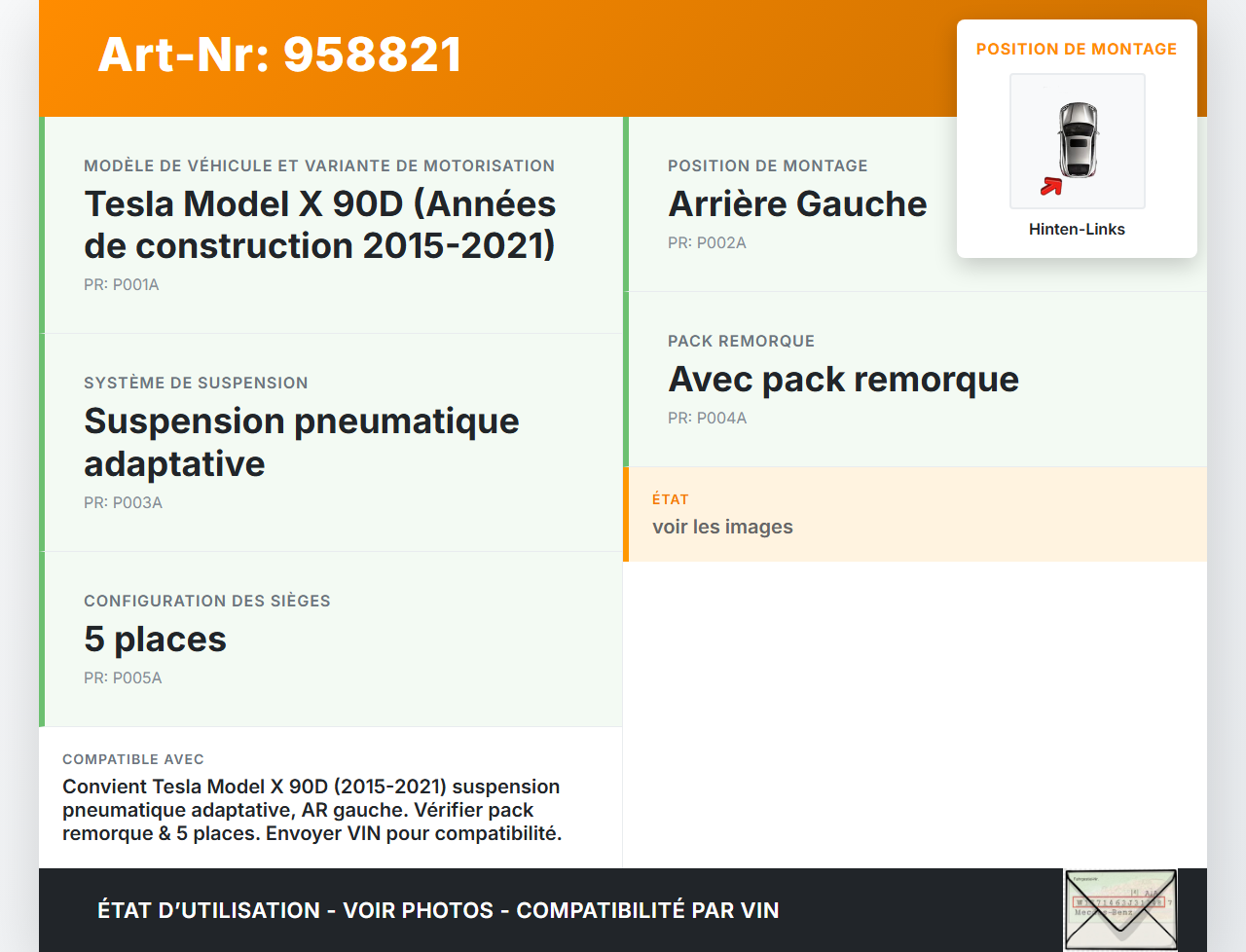
Task: Select 'Arrière Gauche' position value
Action: click(x=797, y=203)
